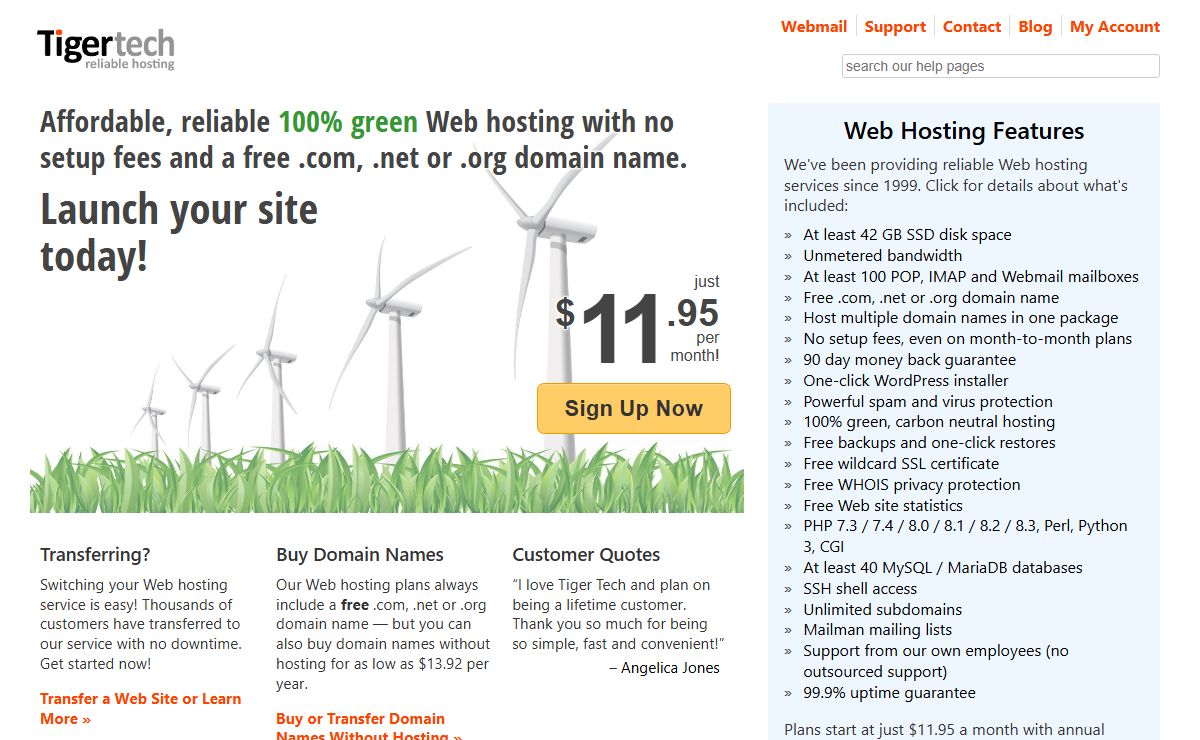Click 90 day money back guarantee
This screenshot has height=740, width=1200.
pyautogui.click(x=909, y=360)
